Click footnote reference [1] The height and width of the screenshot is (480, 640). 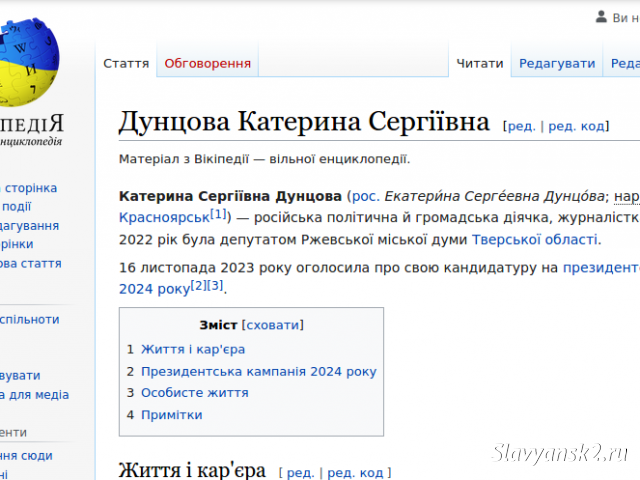[218, 214]
